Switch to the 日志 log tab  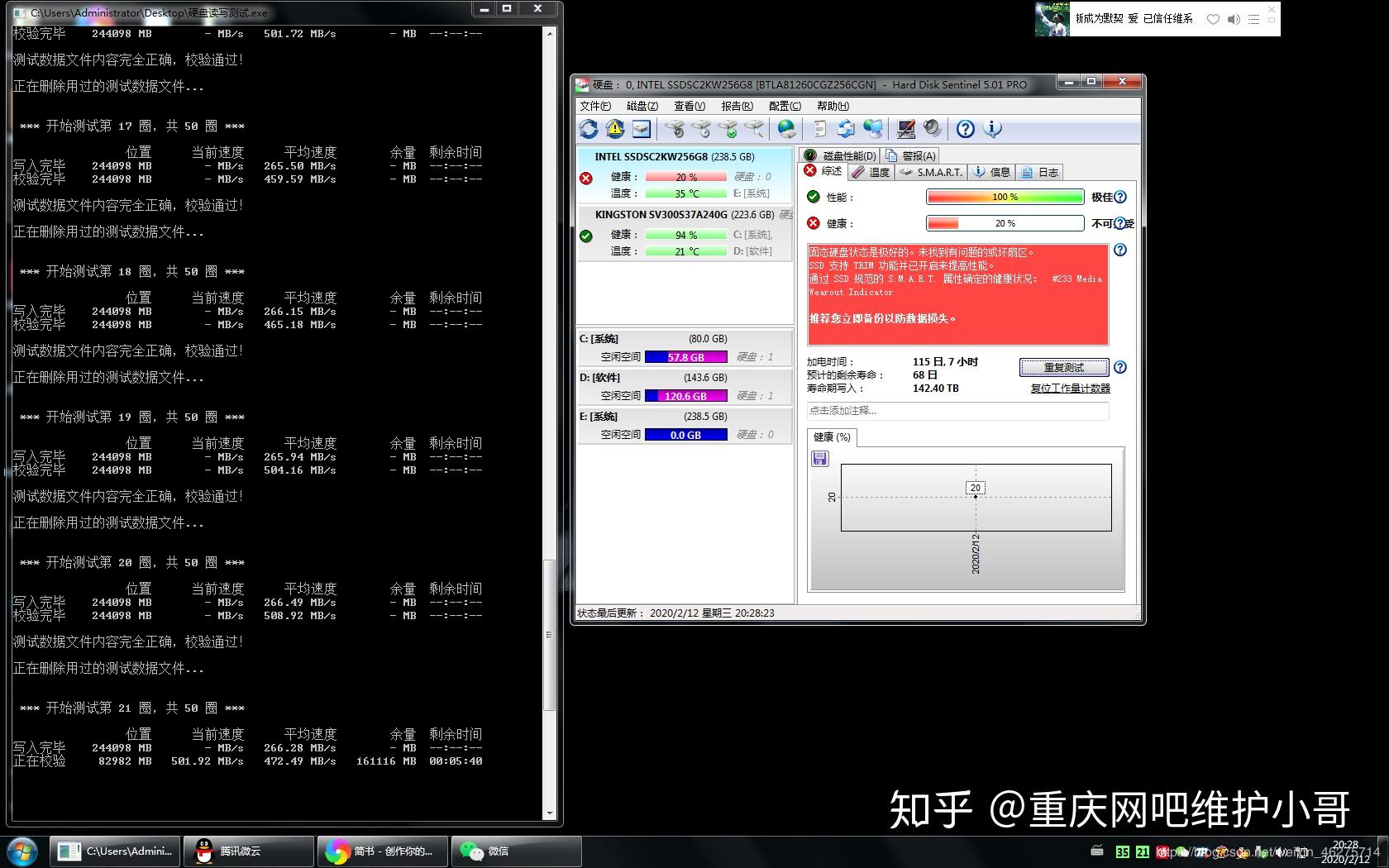[1039, 172]
